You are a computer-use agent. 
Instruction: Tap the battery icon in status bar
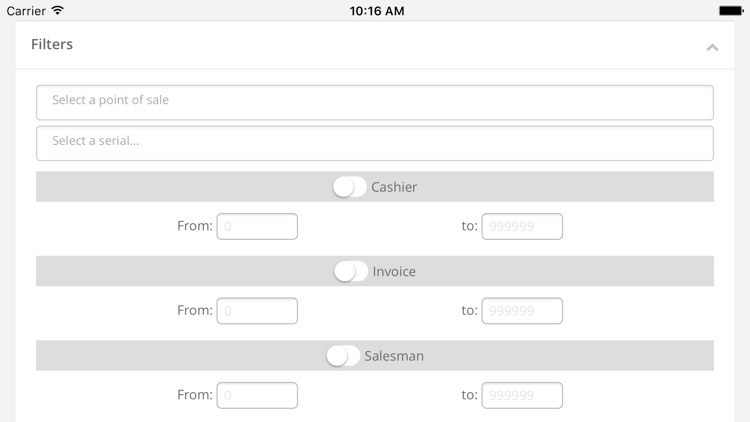(731, 11)
